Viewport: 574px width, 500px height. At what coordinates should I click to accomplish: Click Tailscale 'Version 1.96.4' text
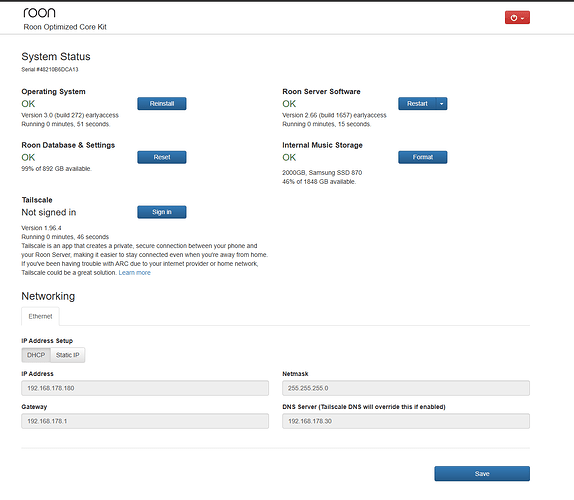click(41, 228)
